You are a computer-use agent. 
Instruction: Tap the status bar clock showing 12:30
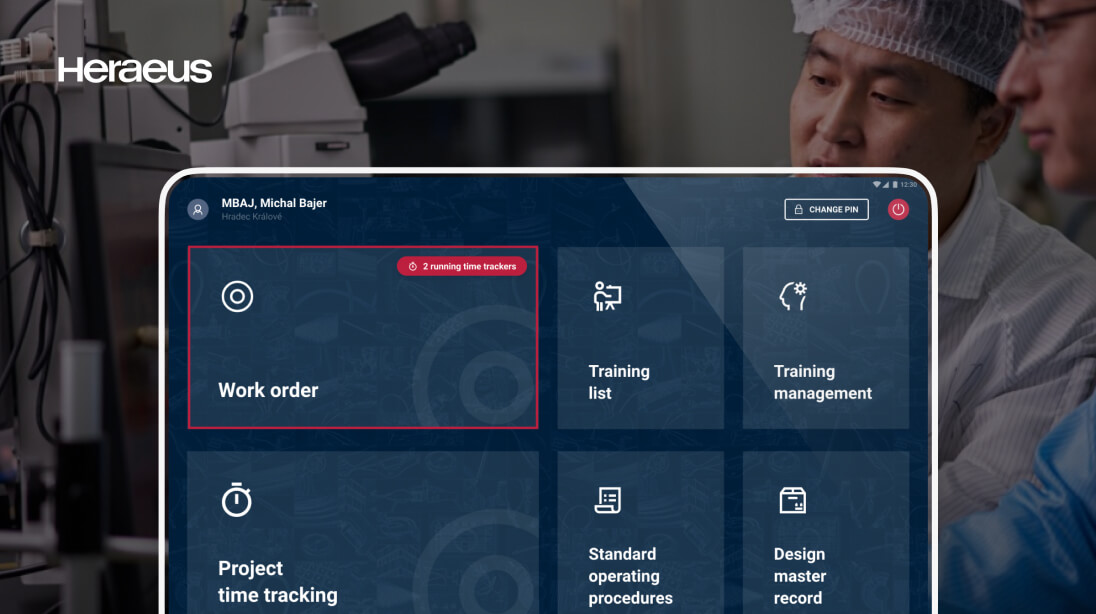(x=908, y=185)
